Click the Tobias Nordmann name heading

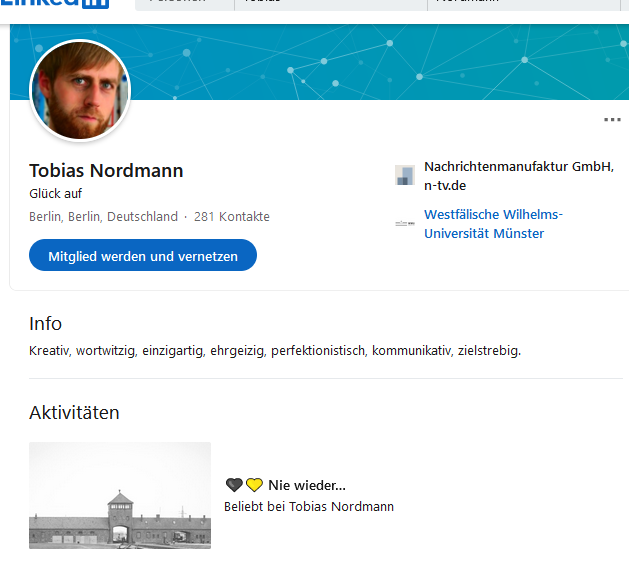pos(106,170)
